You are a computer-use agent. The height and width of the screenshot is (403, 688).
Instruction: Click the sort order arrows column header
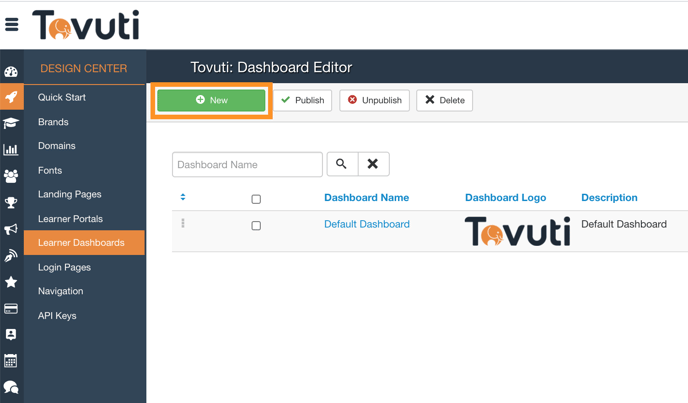[183, 197]
